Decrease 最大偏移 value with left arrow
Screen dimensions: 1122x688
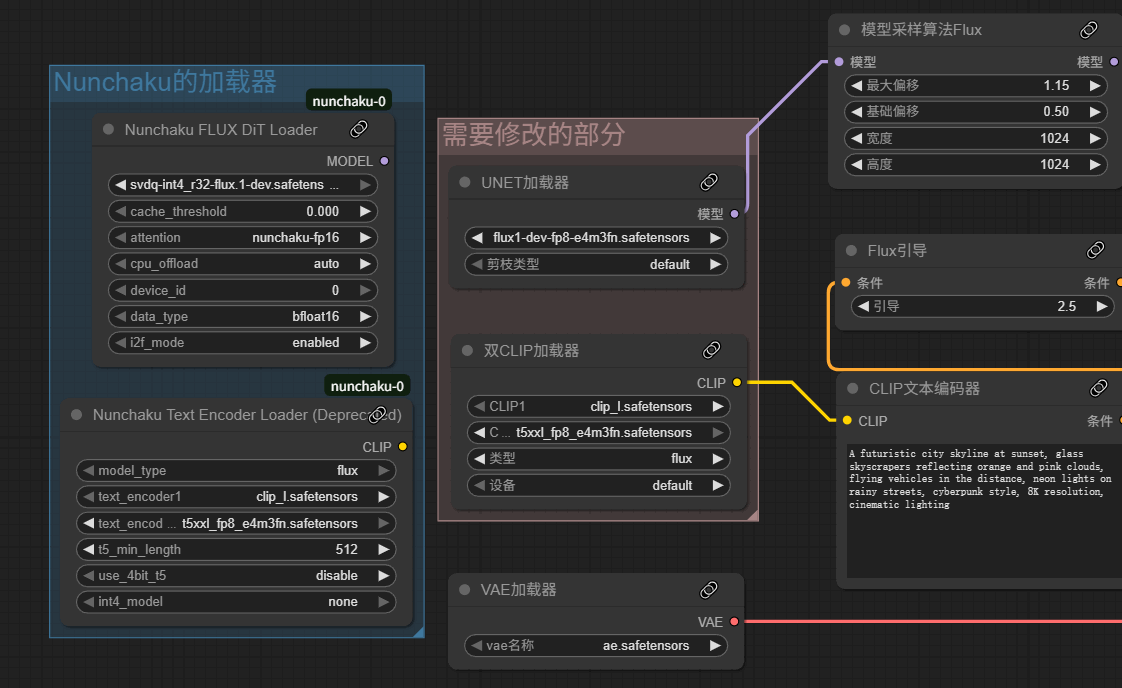point(857,86)
